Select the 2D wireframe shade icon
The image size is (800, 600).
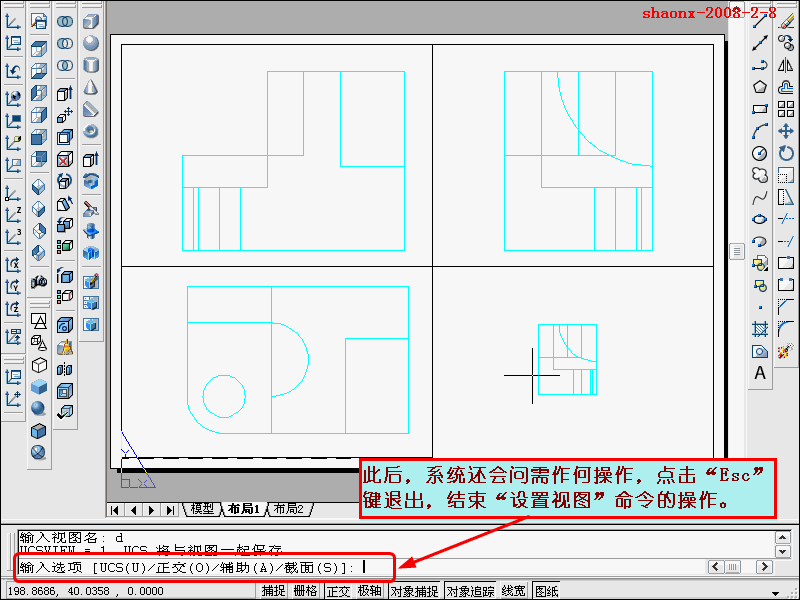tap(39, 320)
